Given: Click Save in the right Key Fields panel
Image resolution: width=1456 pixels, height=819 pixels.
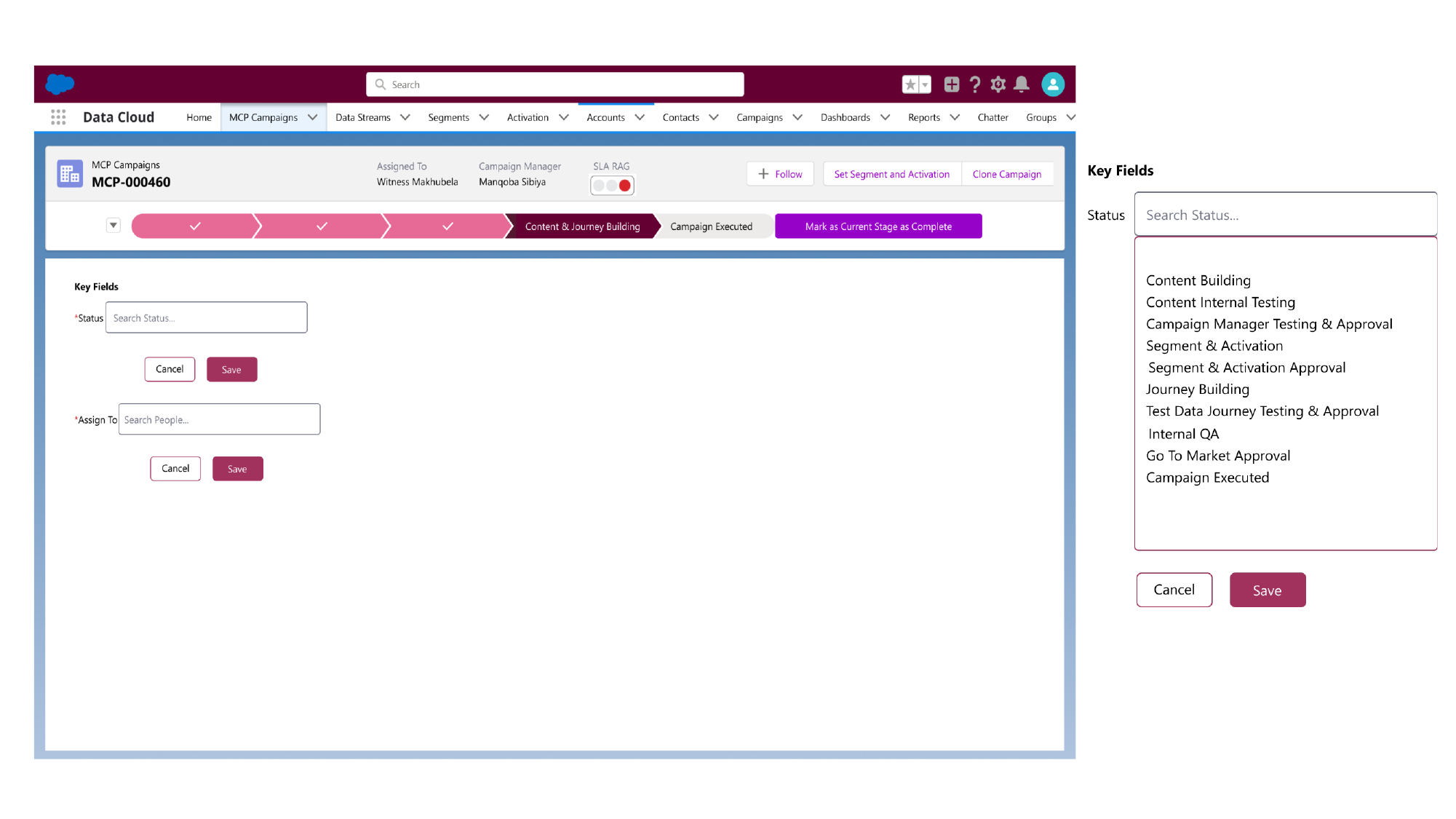Looking at the screenshot, I should (1268, 590).
